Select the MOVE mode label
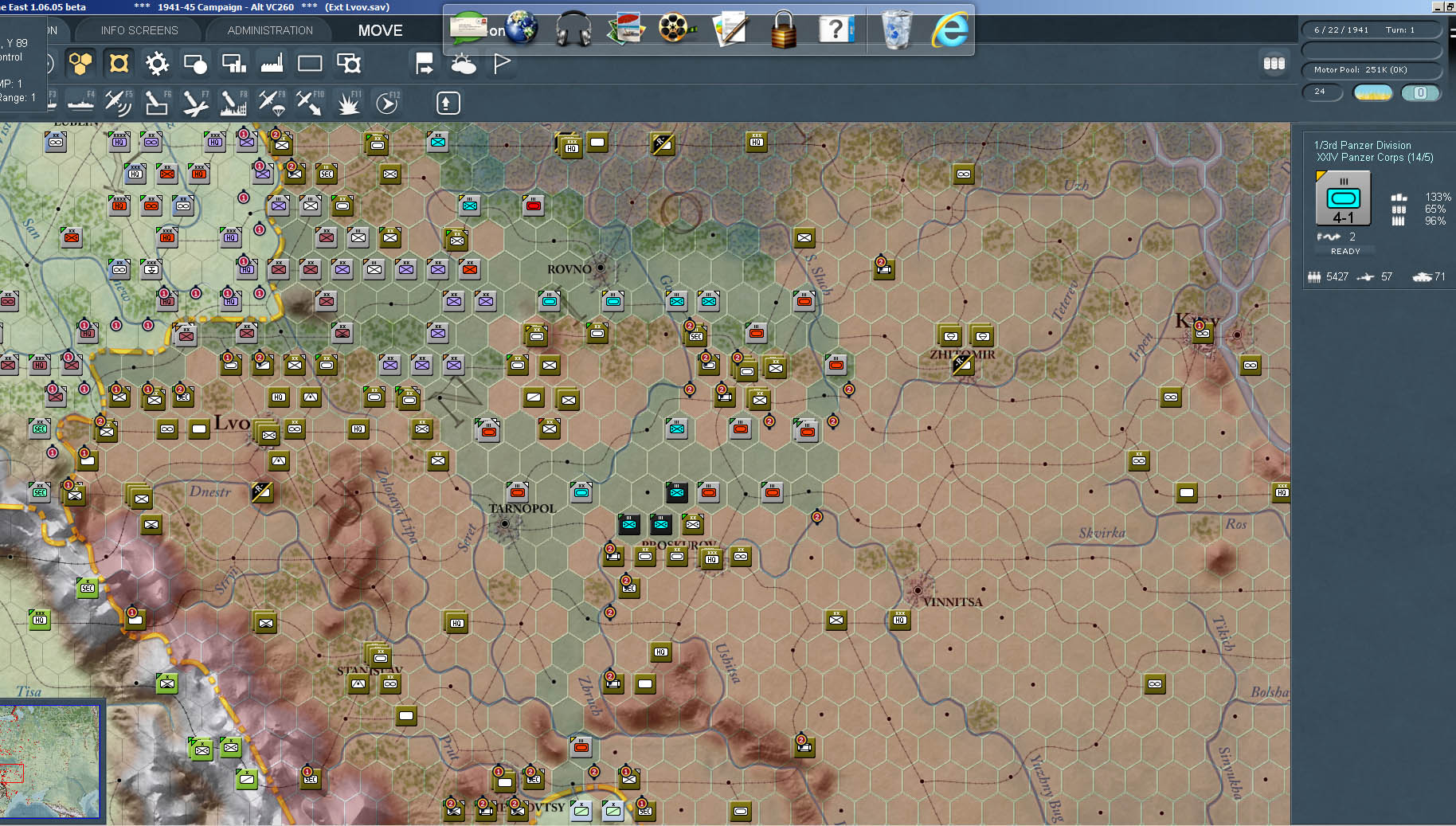The image size is (1456, 826). 380,30
